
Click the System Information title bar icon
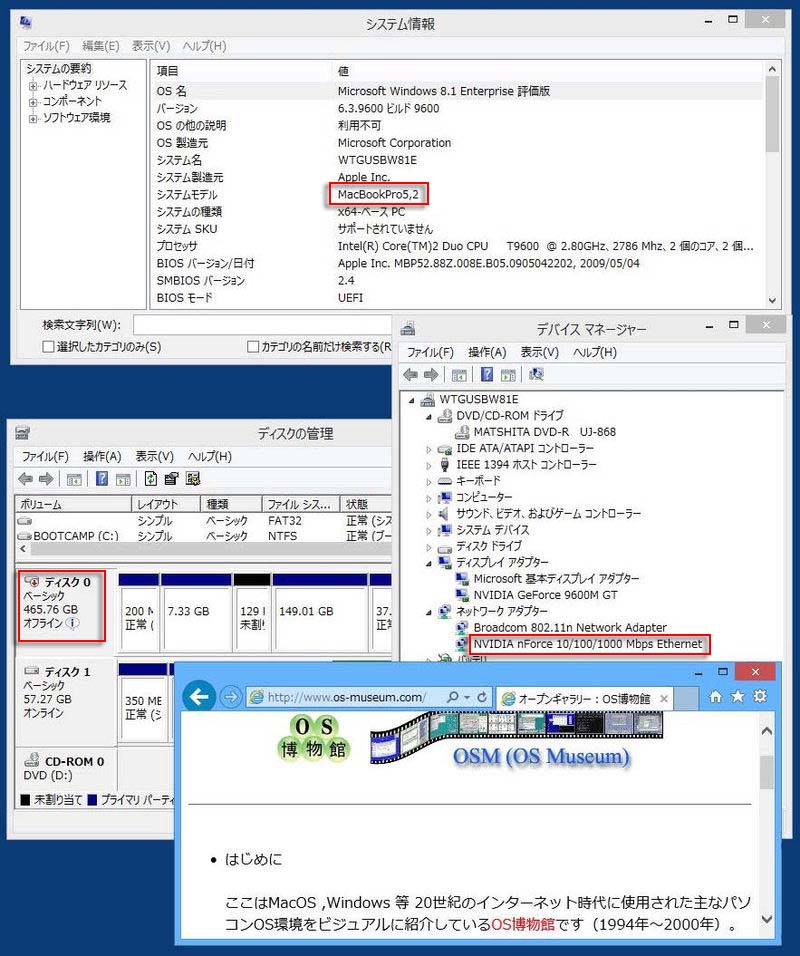(x=26, y=23)
